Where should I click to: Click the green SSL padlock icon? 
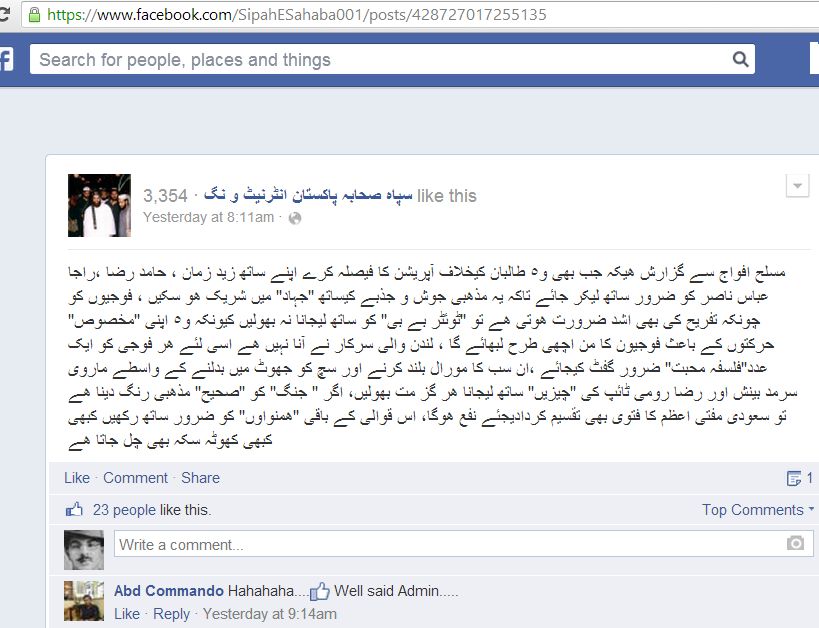(34, 15)
